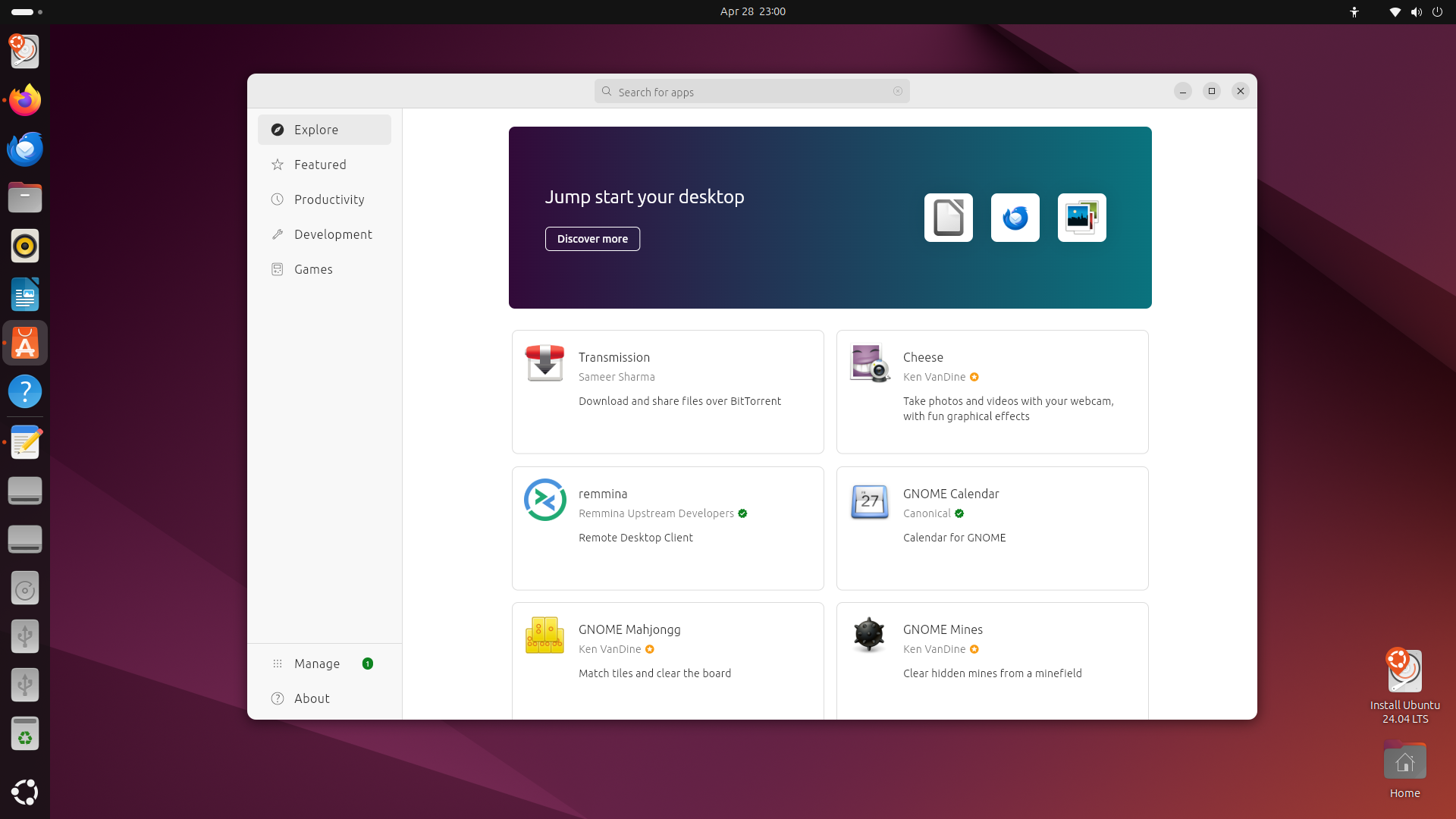Click 'Remmina Upstream Developers' publisher text
This screenshot has height=819, width=1456.
coord(656,513)
